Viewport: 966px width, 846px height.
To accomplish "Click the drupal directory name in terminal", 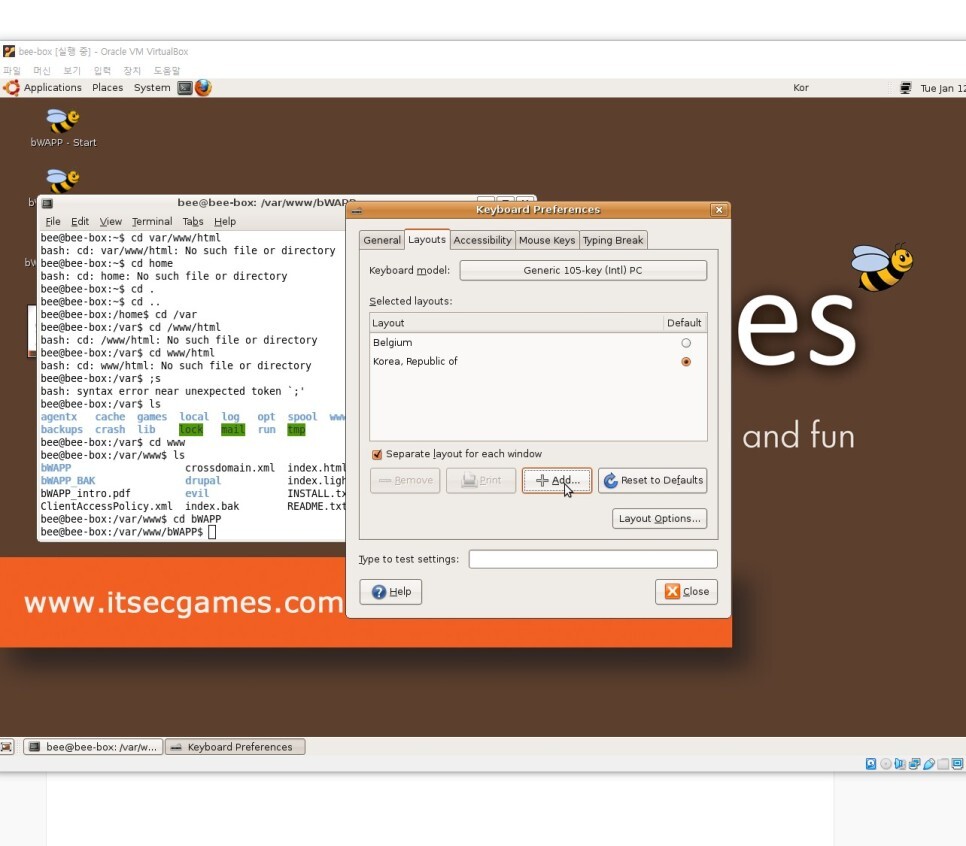I will [203, 481].
